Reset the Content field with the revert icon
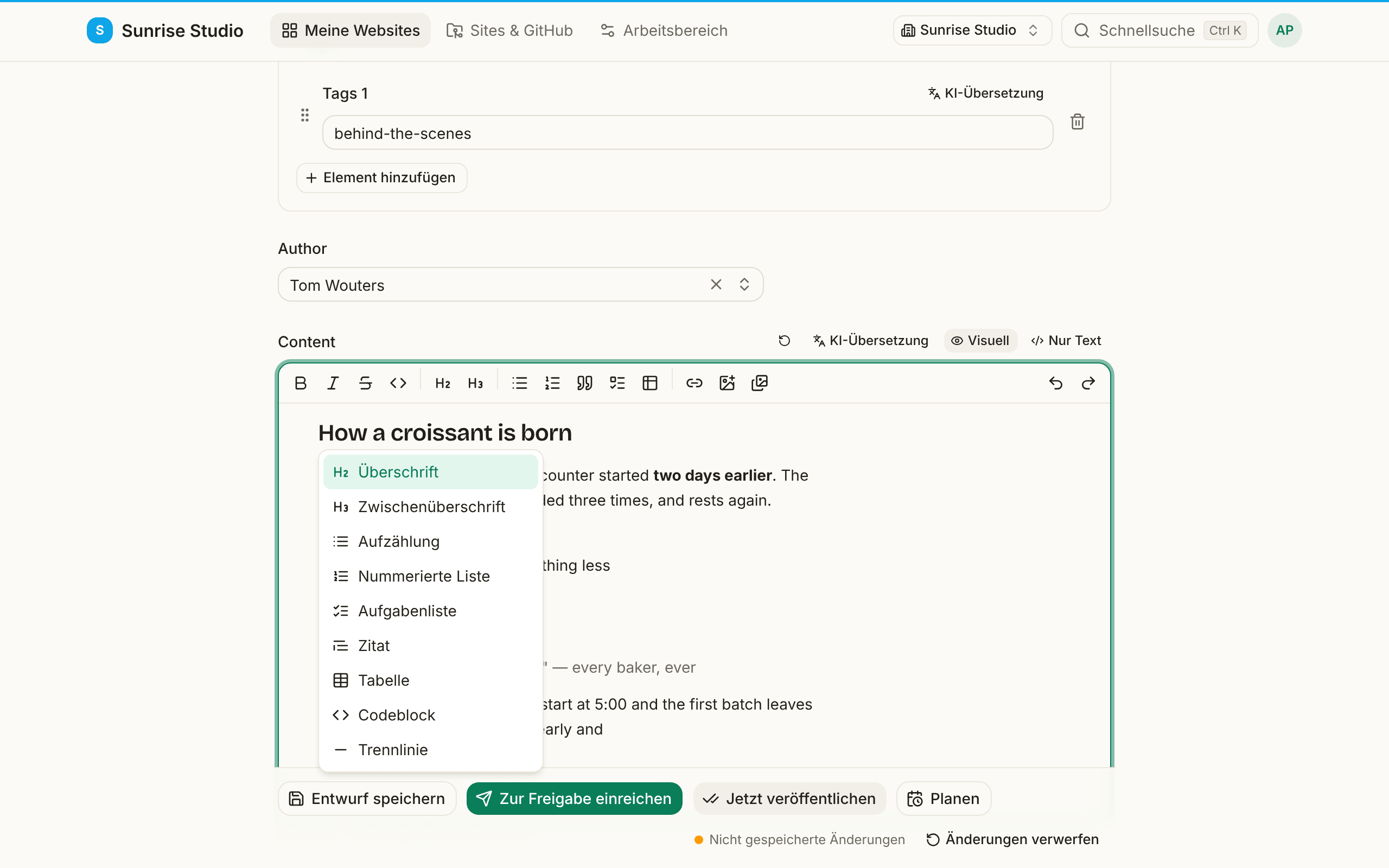1389x868 pixels. (x=784, y=341)
